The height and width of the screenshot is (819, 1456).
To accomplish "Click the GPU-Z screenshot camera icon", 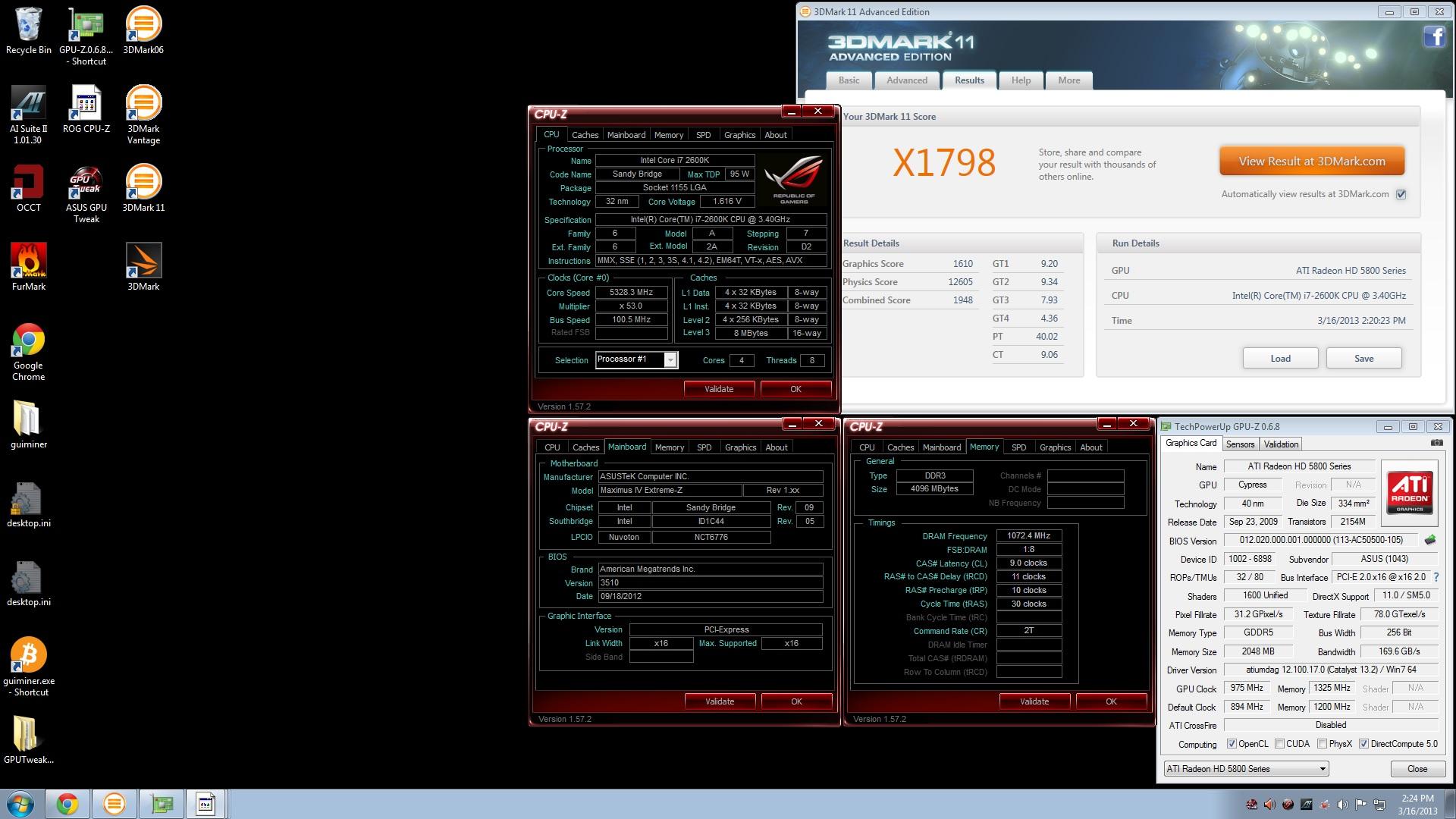I will pyautogui.click(x=1436, y=444).
